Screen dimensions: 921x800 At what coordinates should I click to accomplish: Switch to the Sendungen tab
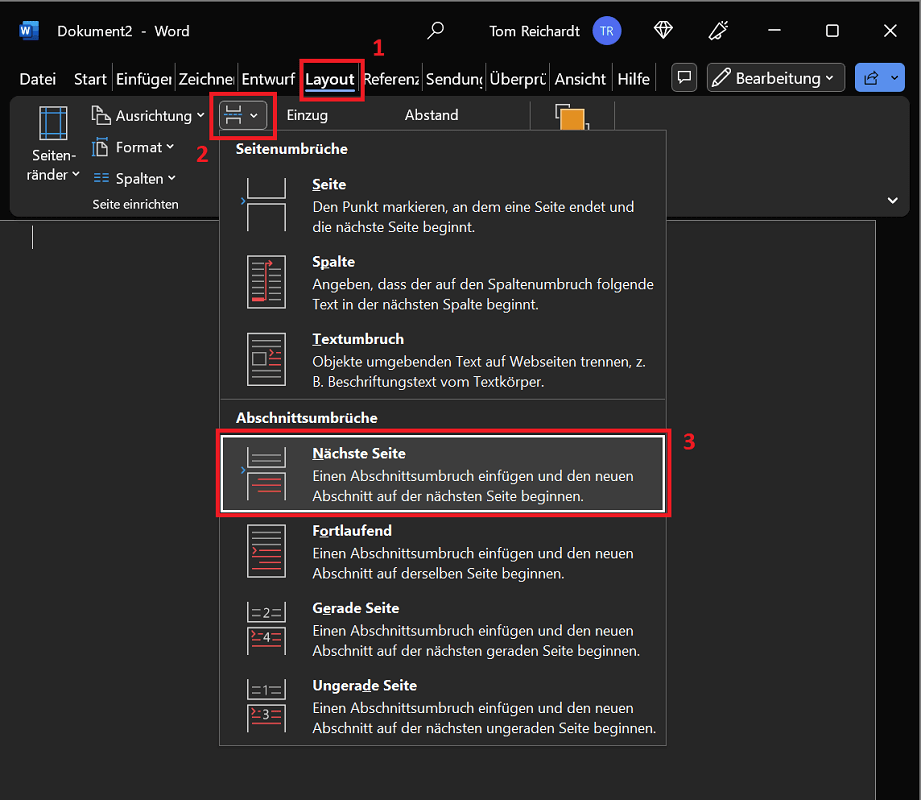[x=454, y=79]
